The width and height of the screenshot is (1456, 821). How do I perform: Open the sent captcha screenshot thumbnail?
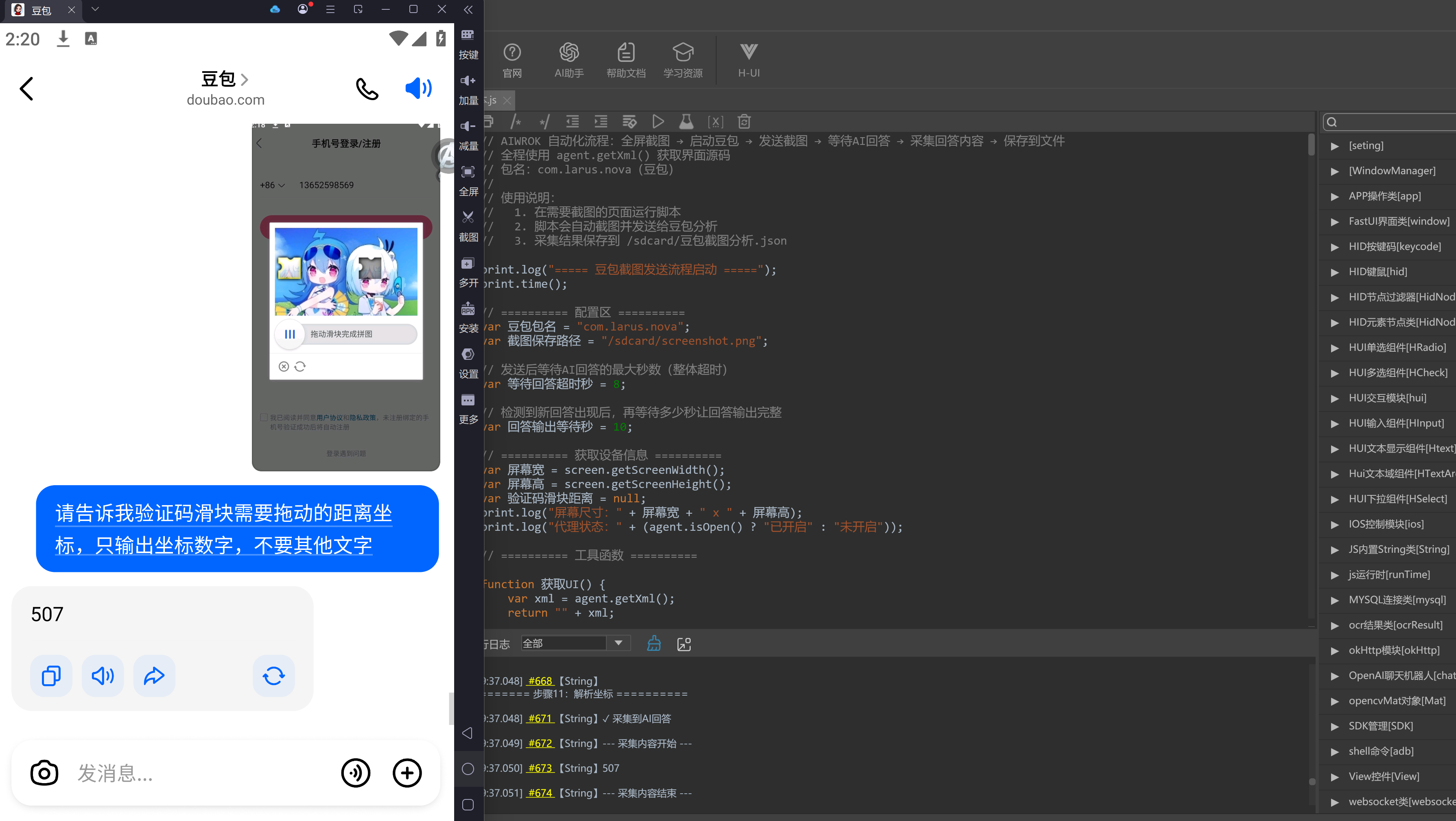click(345, 297)
